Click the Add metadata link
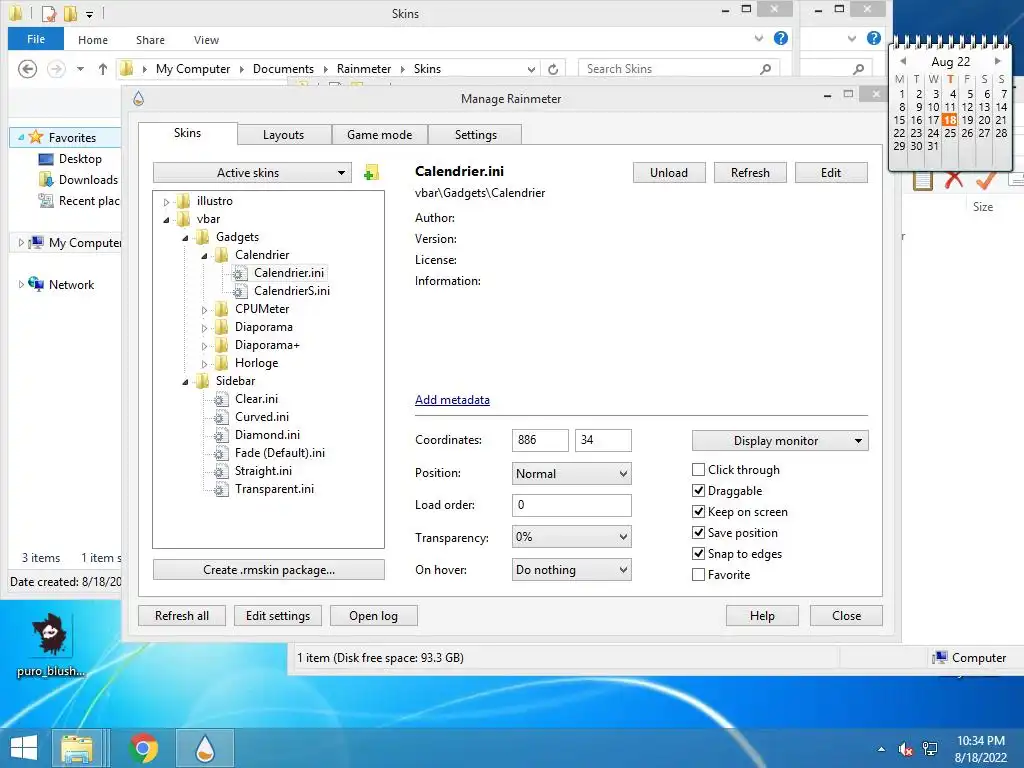The width and height of the screenshot is (1024, 768). tap(452, 400)
